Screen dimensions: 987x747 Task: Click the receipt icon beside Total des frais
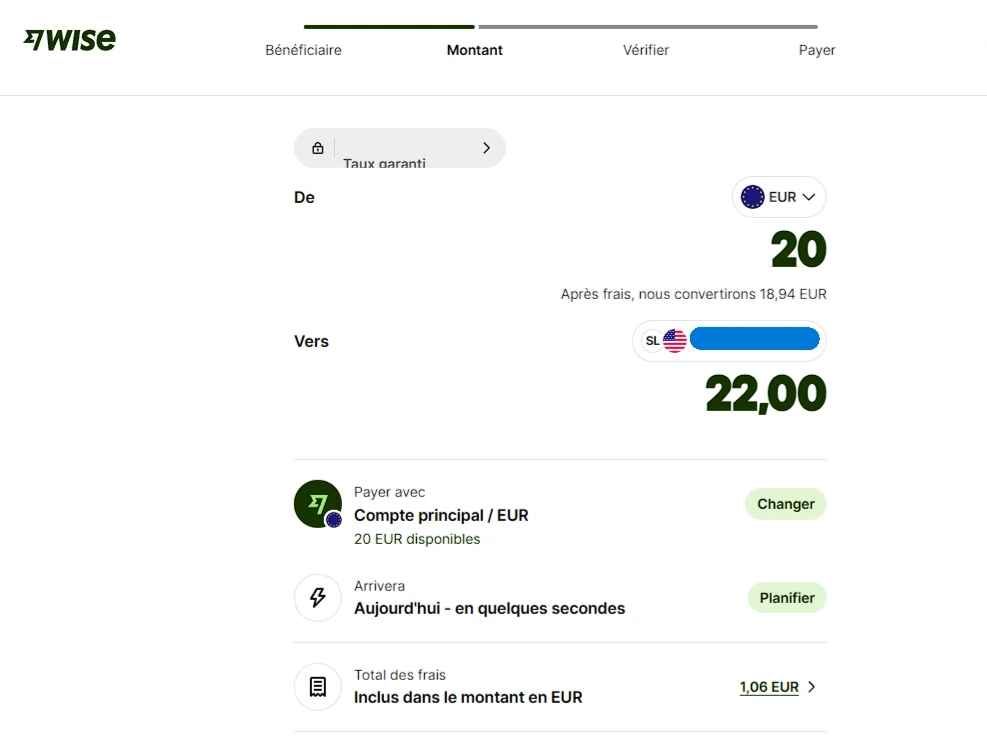click(x=318, y=687)
